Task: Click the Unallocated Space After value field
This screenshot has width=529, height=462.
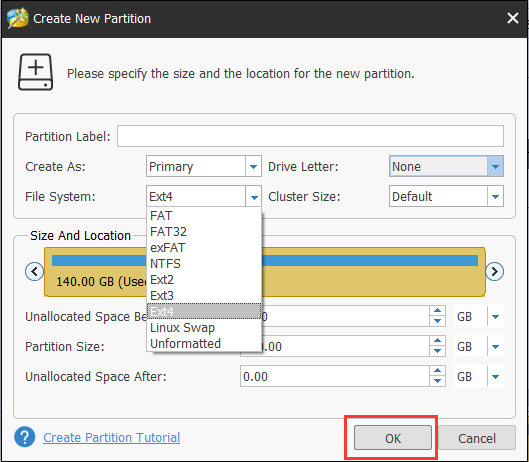Action: point(335,376)
